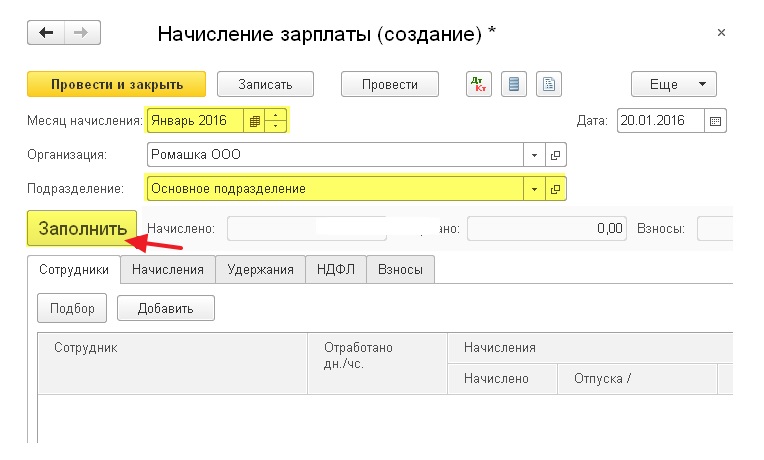Switch to the Начисления tab
This screenshot has width=764, height=460.
pyautogui.click(x=168, y=269)
